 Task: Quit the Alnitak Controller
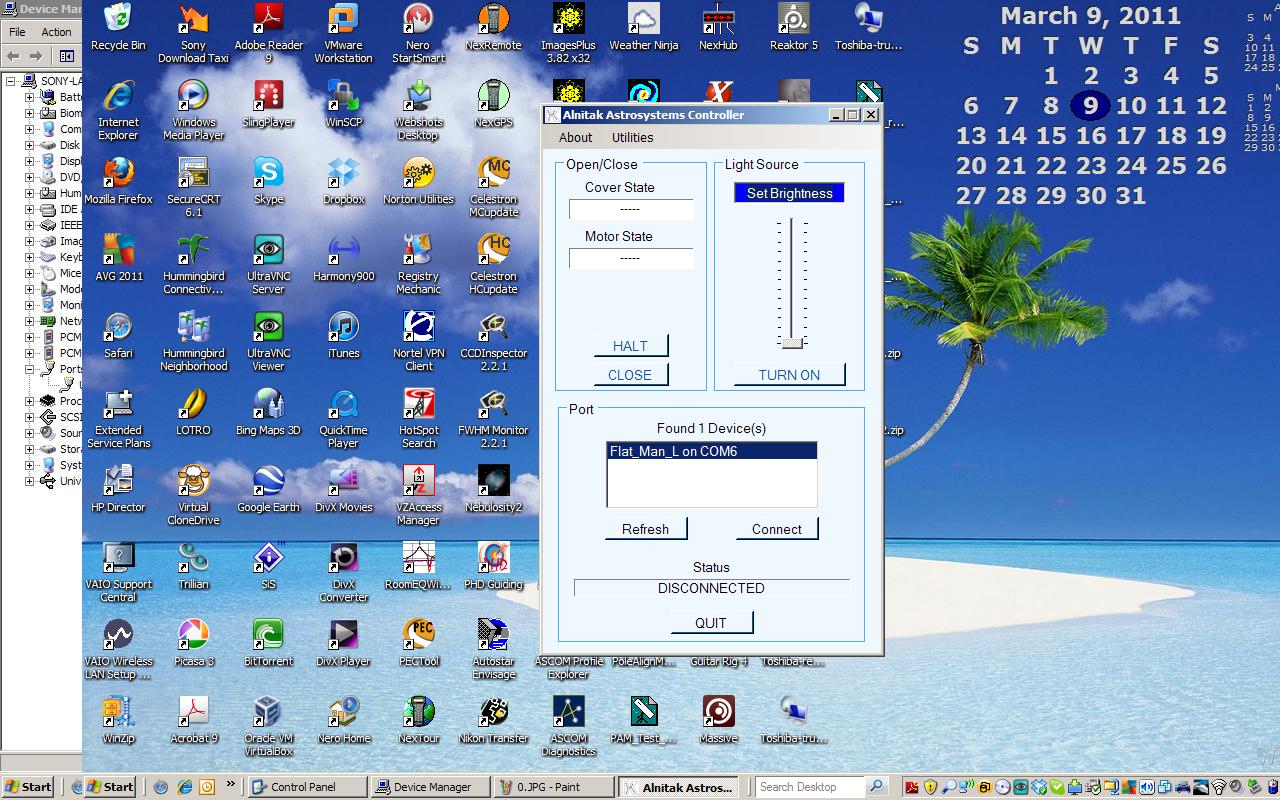point(711,623)
